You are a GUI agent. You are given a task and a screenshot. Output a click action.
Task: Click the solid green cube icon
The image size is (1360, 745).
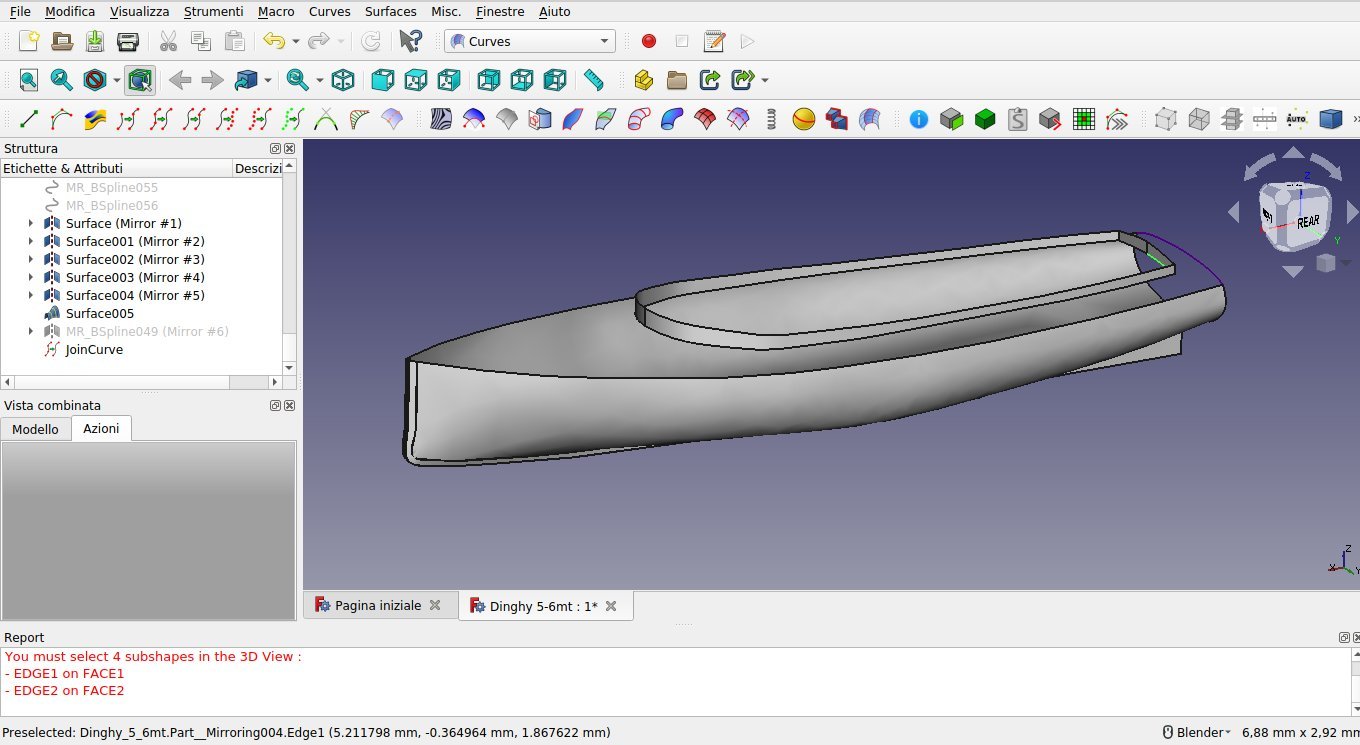pyautogui.click(x=985, y=119)
